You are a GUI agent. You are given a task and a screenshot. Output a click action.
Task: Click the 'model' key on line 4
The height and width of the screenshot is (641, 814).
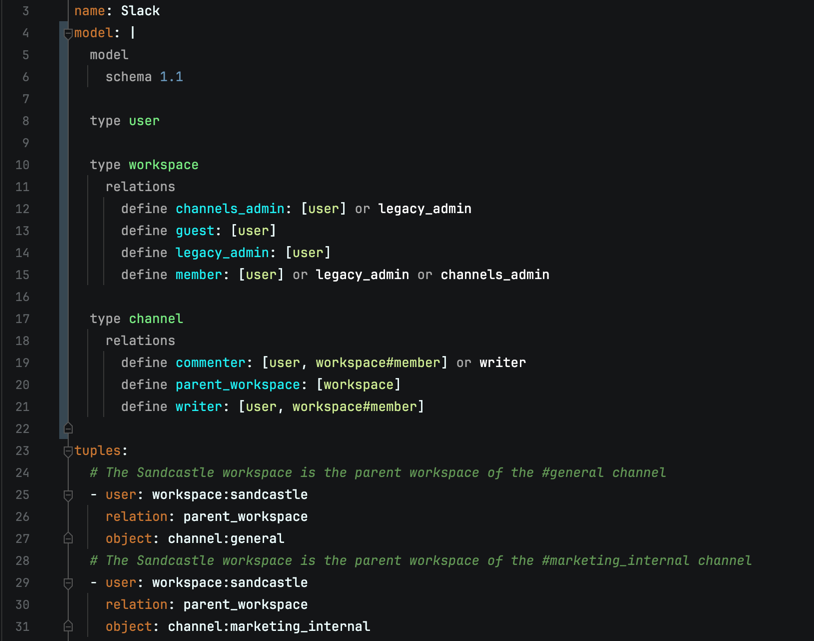(93, 33)
